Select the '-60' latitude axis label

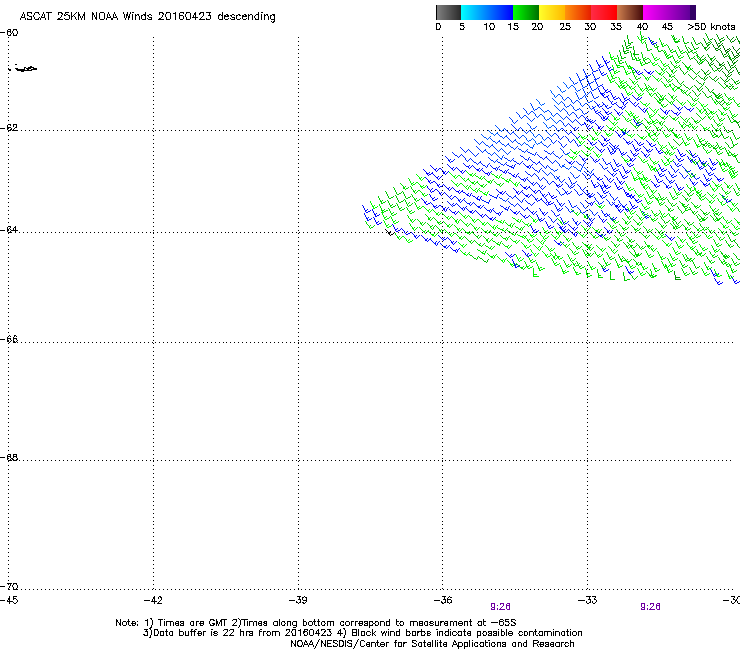[9, 33]
